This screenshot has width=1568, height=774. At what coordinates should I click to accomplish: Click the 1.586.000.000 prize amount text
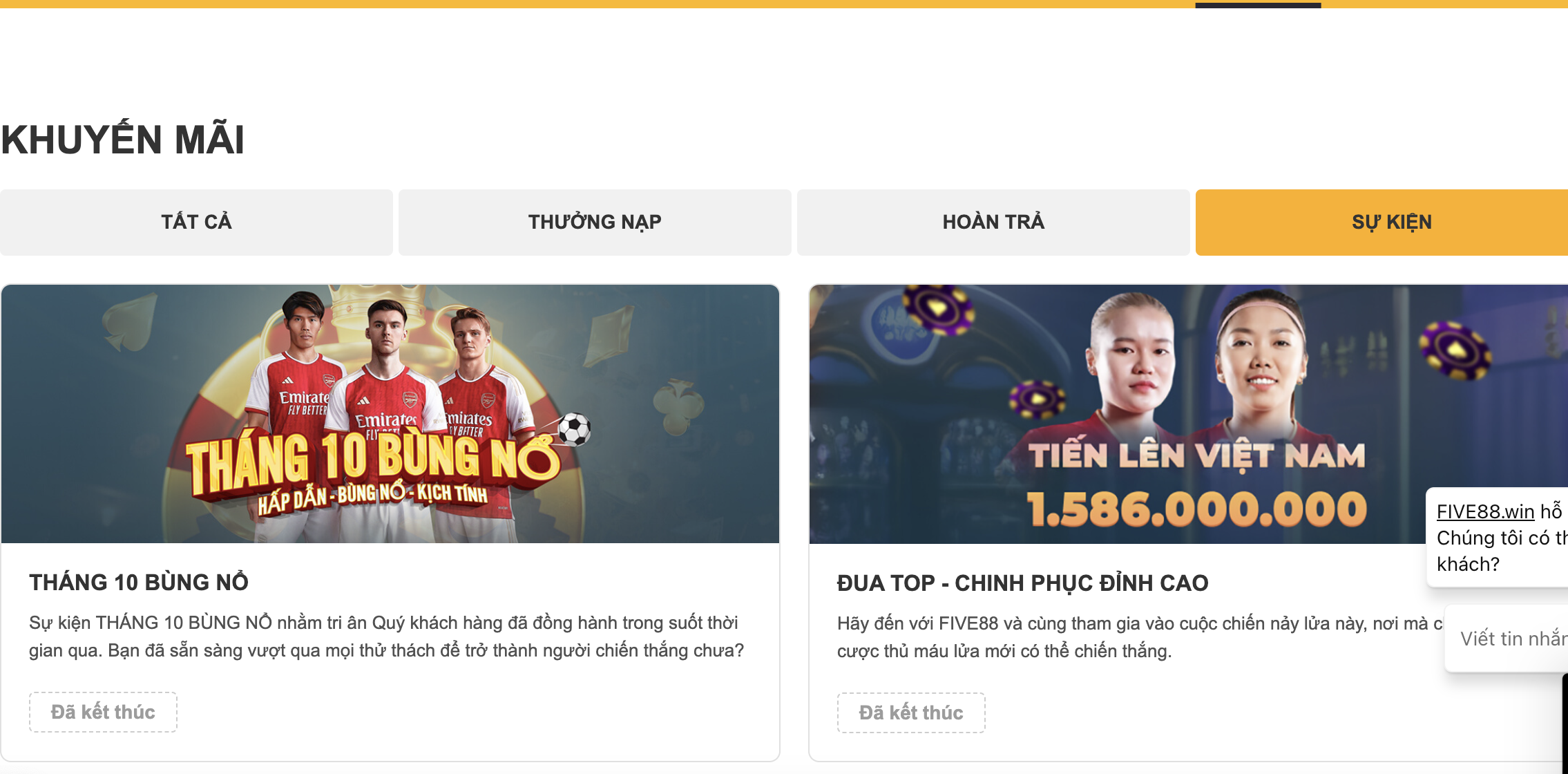[x=1196, y=509]
